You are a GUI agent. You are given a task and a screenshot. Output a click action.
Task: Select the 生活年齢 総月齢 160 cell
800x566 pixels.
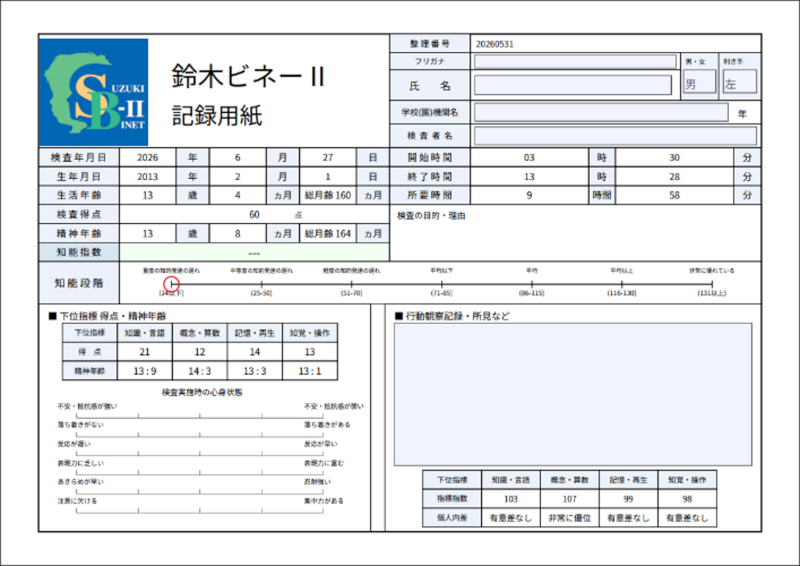(328, 195)
